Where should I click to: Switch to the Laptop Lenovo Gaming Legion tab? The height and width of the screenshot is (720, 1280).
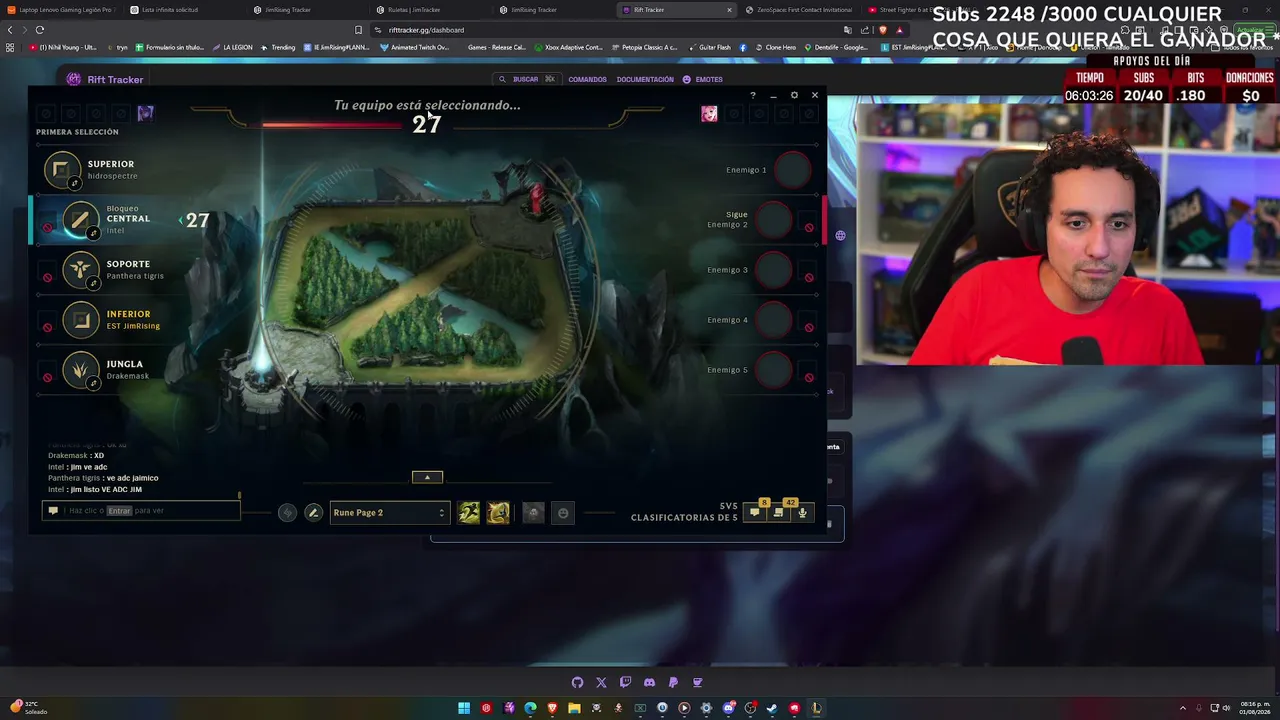[x=62, y=10]
